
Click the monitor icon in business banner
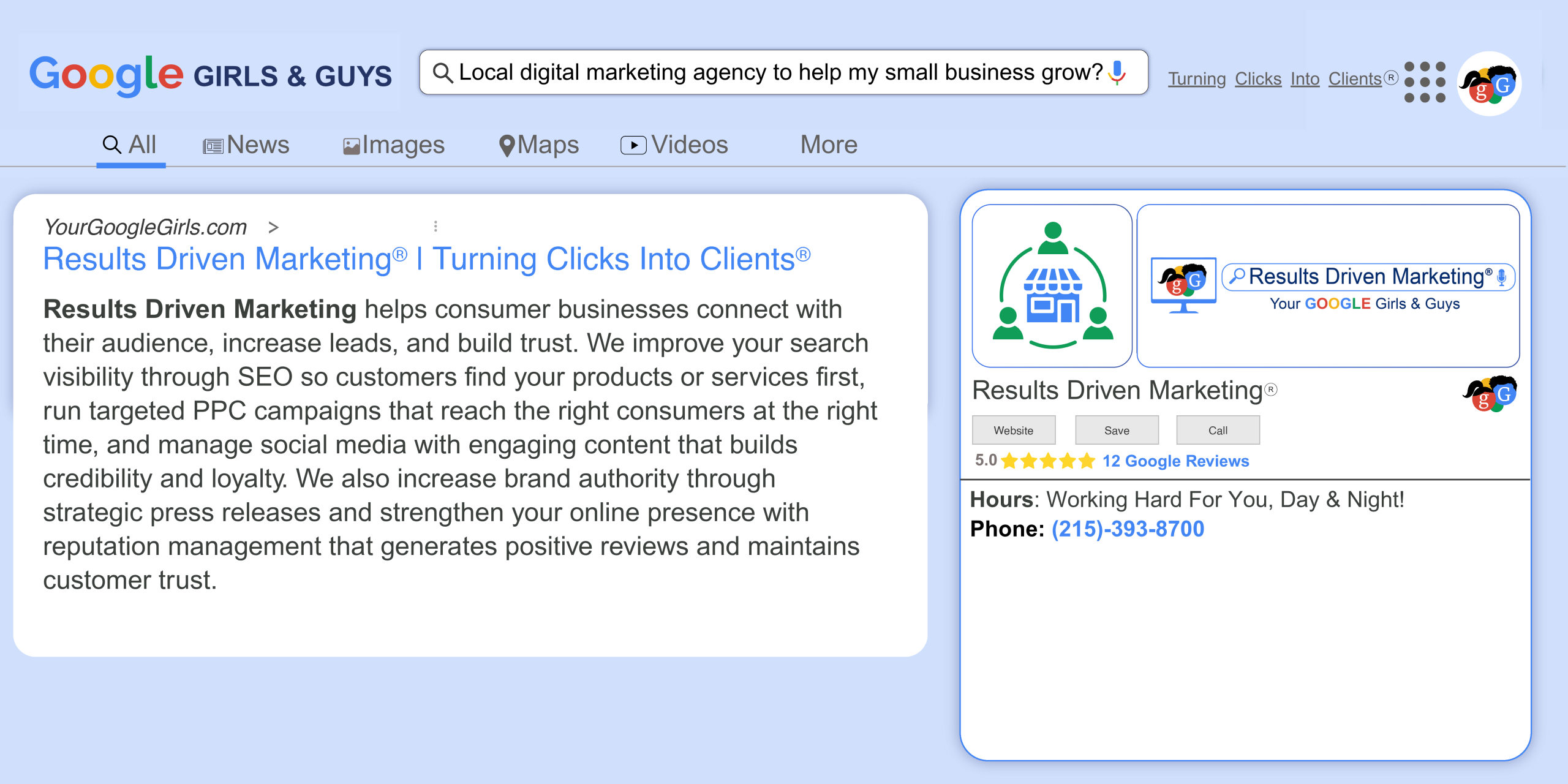[1183, 285]
